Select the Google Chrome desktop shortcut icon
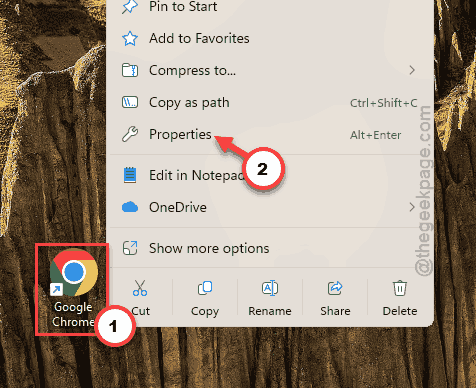Image resolution: width=476 pixels, height=388 pixels. point(74,272)
